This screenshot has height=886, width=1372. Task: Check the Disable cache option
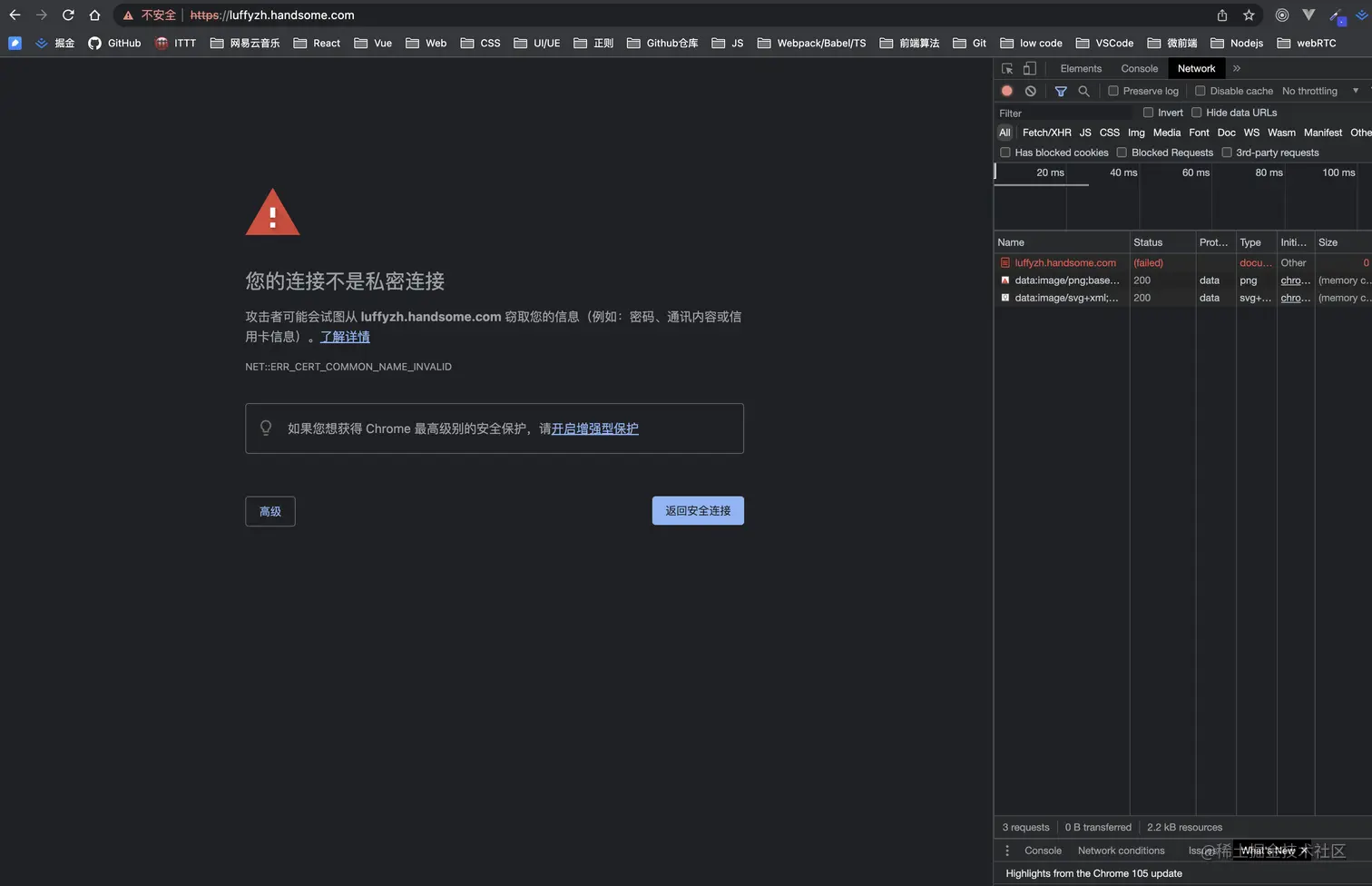(x=1200, y=91)
